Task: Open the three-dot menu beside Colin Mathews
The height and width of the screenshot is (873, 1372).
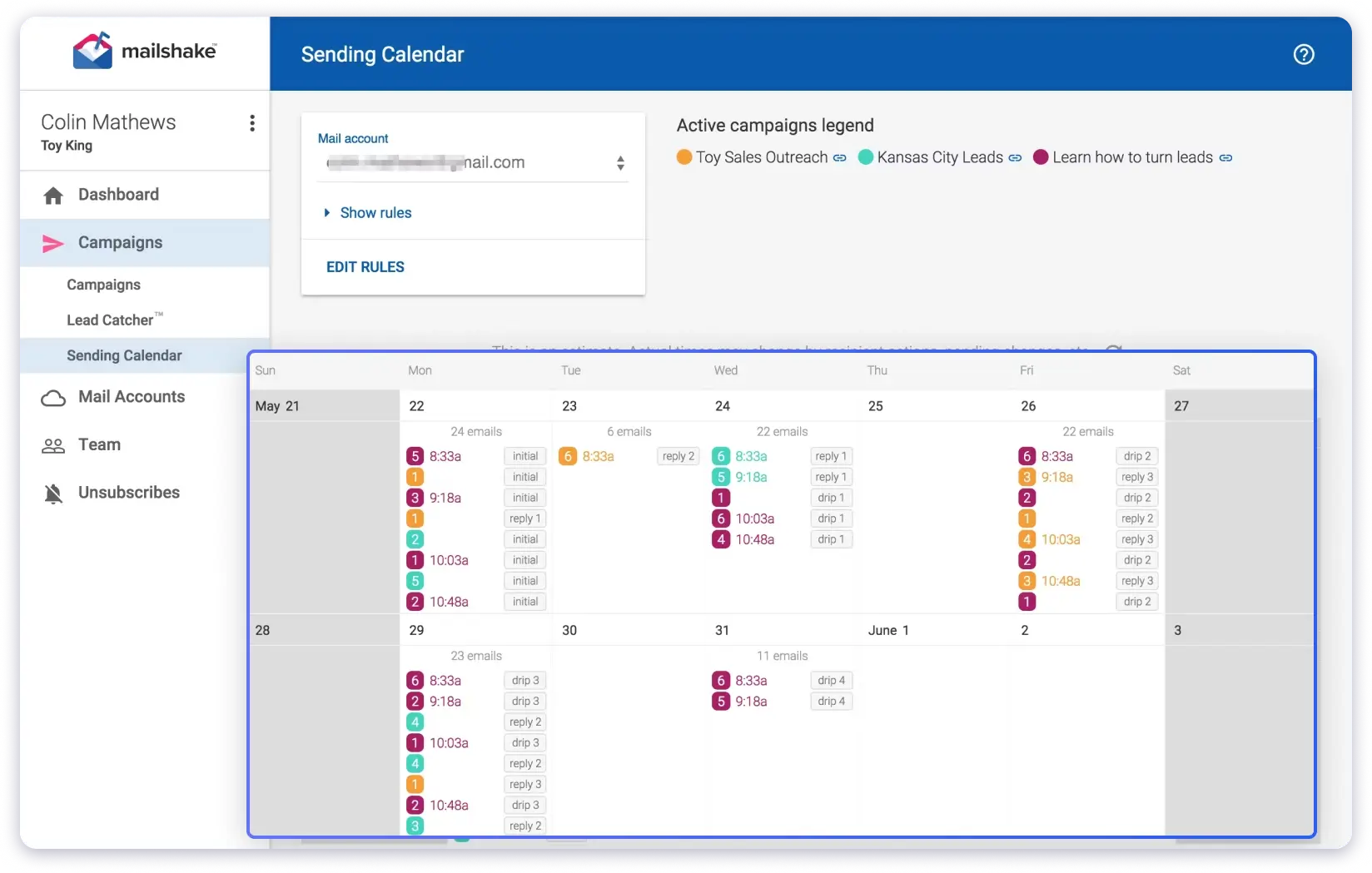Action: 252,123
